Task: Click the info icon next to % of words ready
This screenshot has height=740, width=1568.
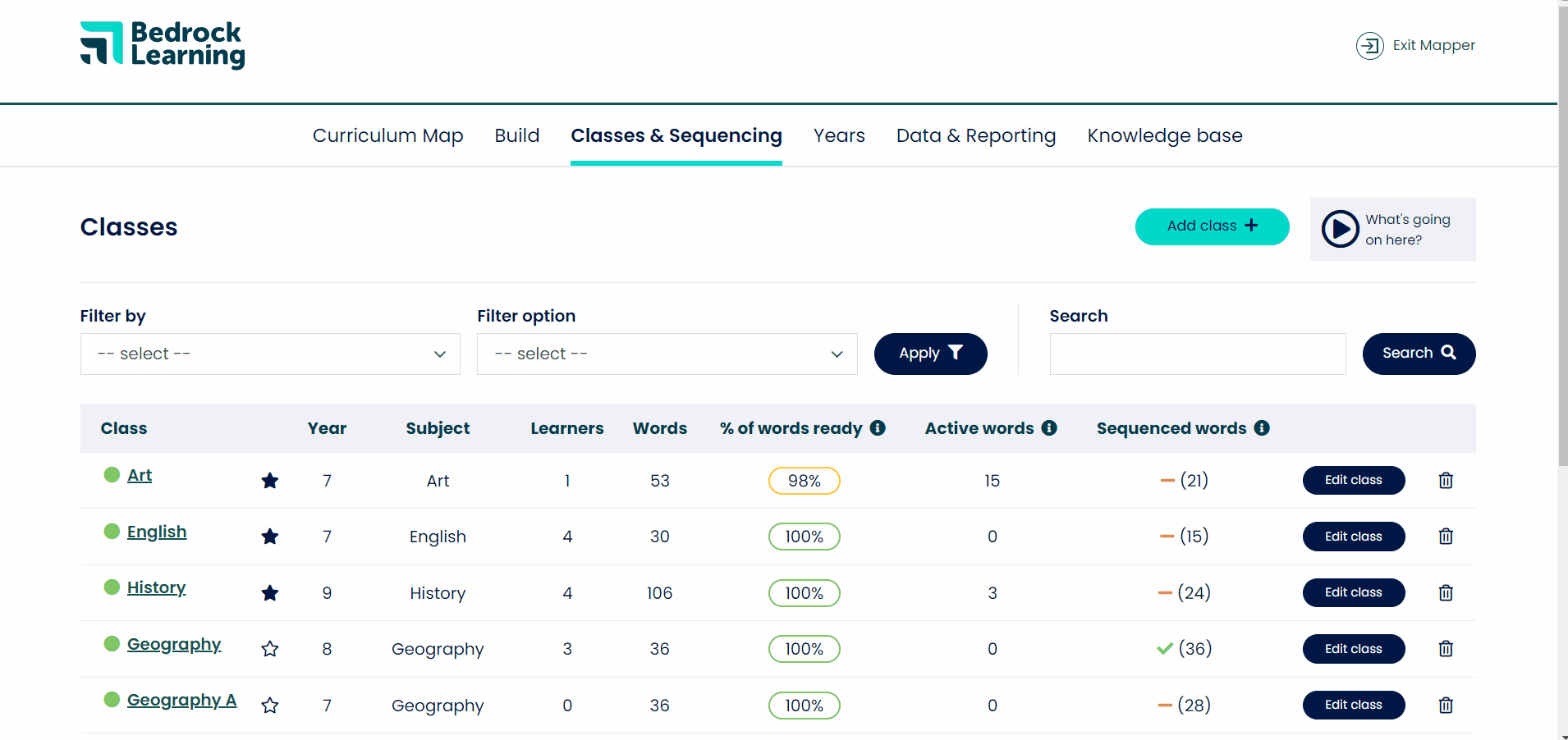Action: pos(878,427)
